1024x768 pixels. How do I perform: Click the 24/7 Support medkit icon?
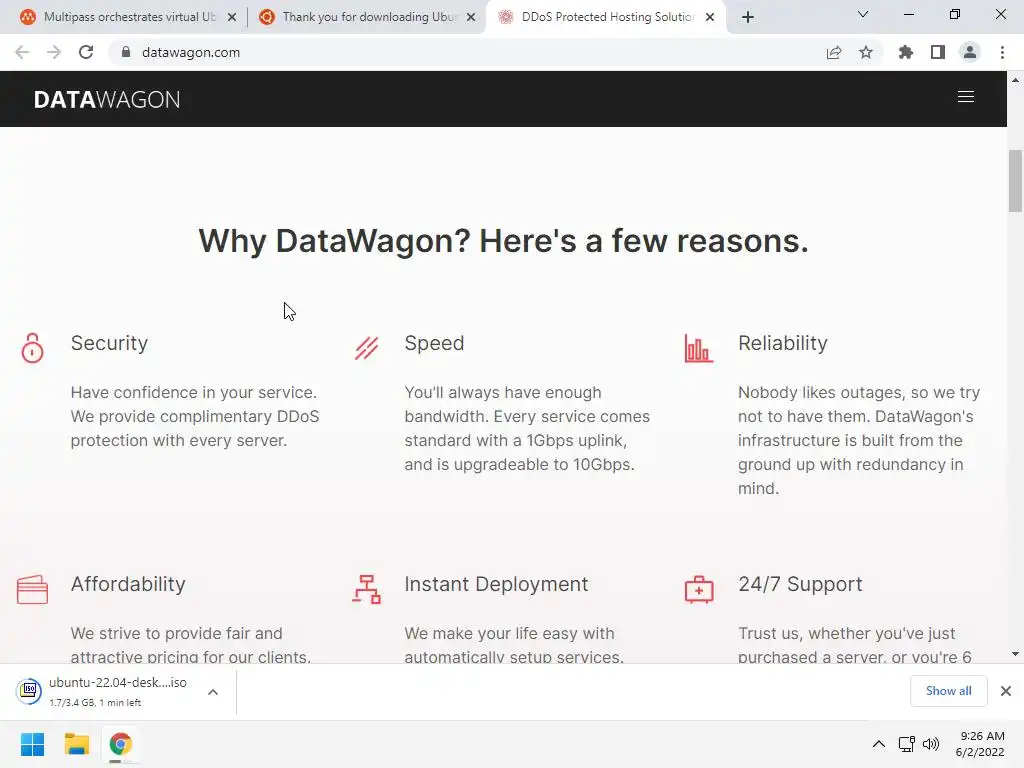point(699,589)
